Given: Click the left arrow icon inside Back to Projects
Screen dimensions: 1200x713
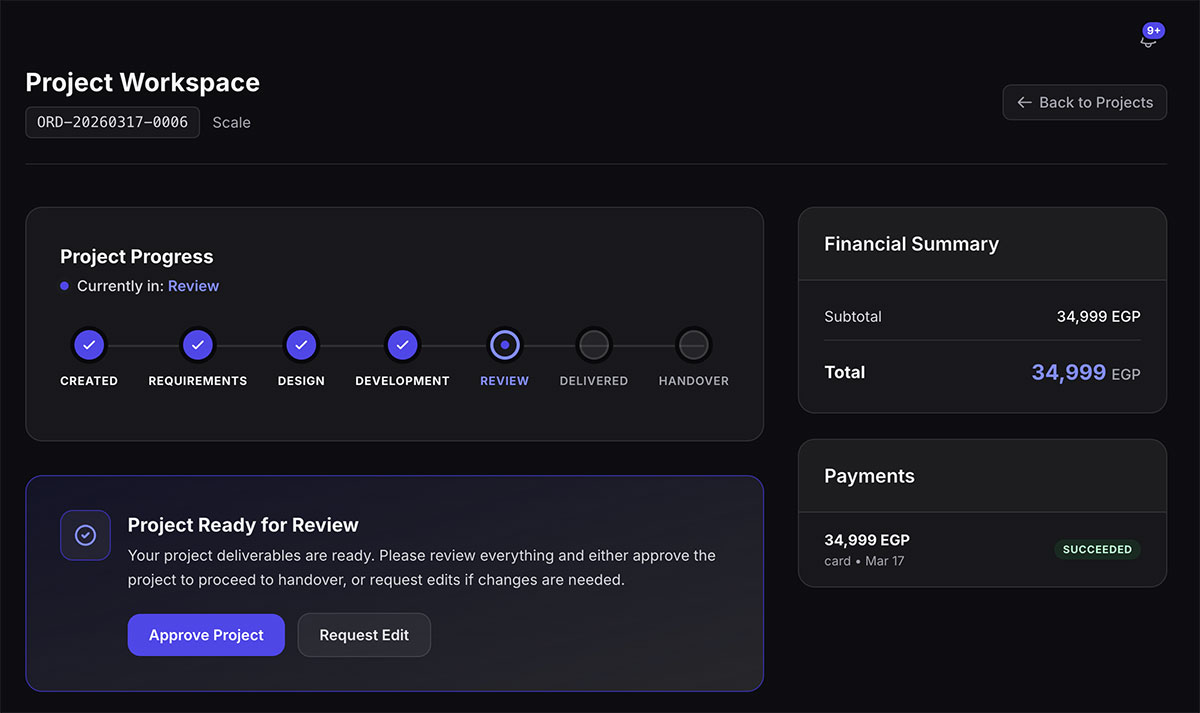Looking at the screenshot, I should click(1023, 102).
